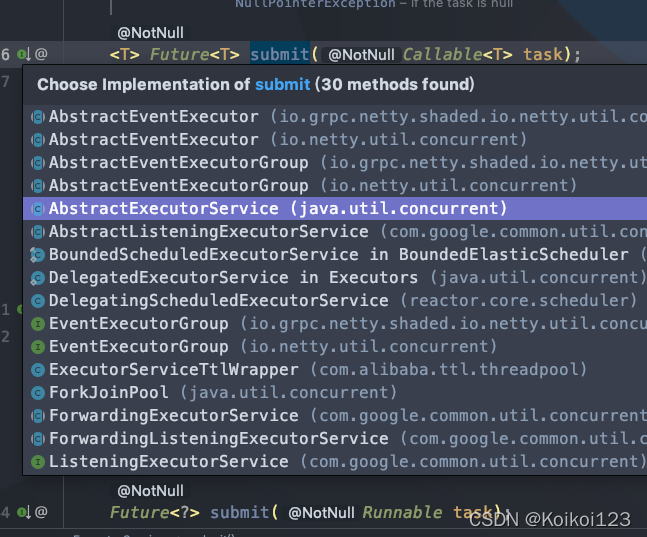
Task: Click implemented-method gutter icon on submit Callable line
Action: (x=23, y=54)
